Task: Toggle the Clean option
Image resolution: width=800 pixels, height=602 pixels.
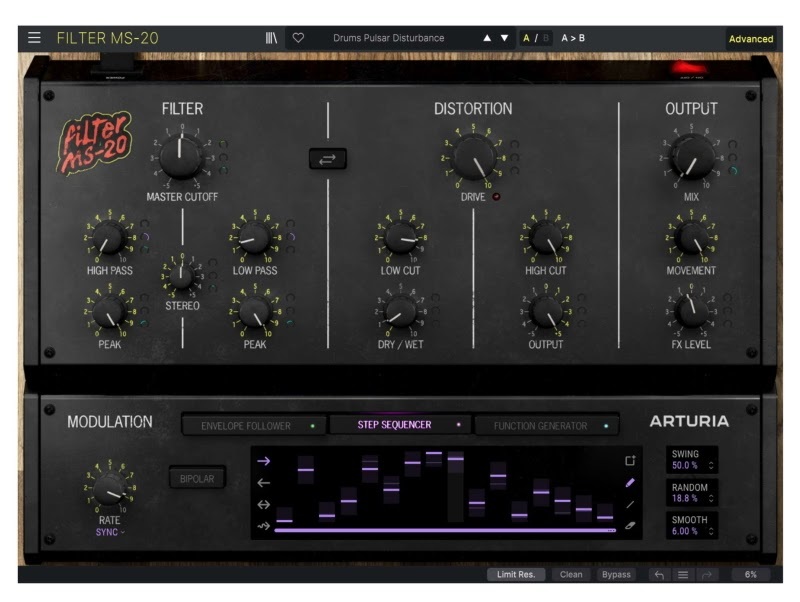Action: click(x=571, y=574)
